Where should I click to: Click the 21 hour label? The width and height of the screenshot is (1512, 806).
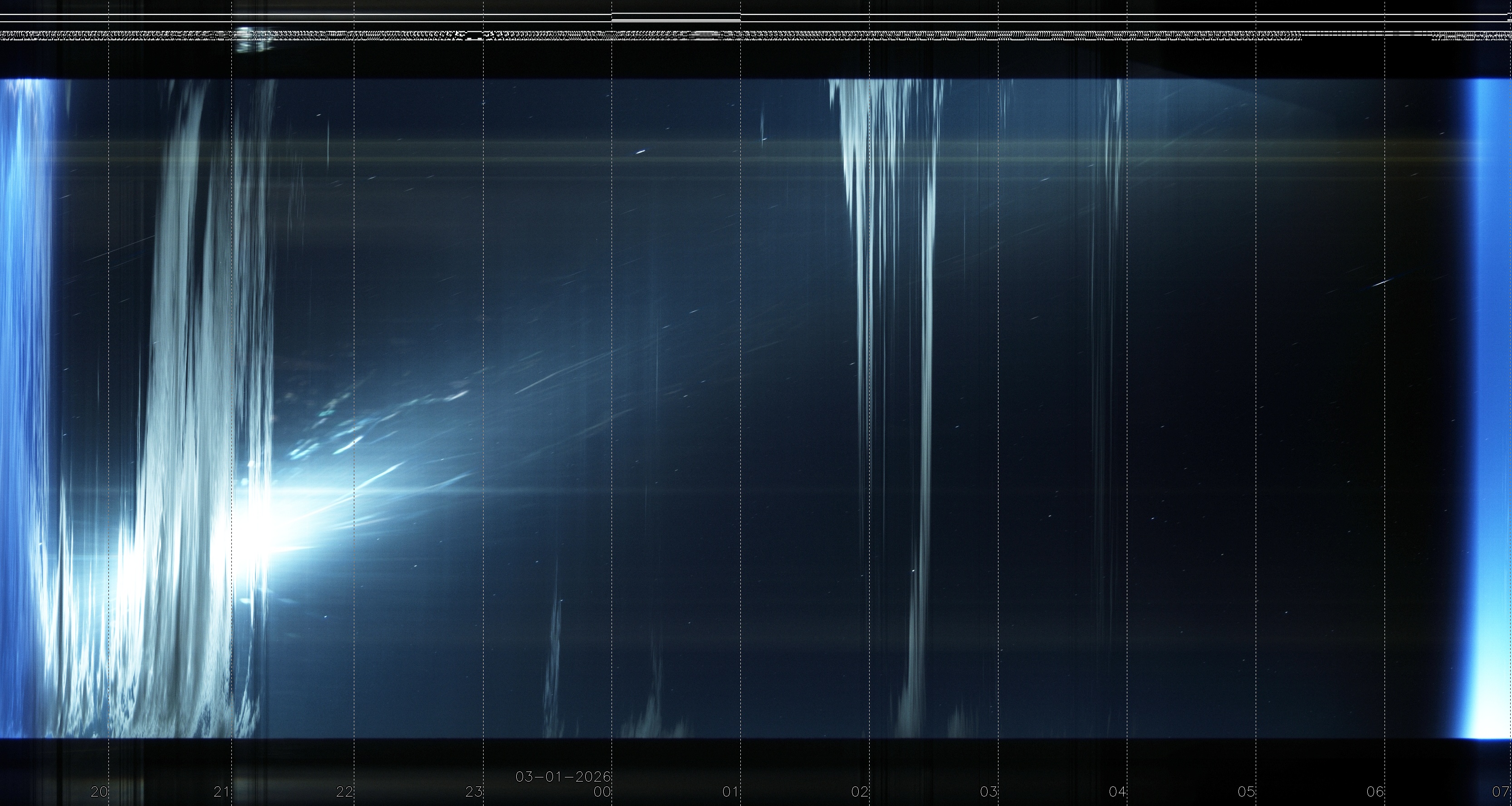(221, 791)
